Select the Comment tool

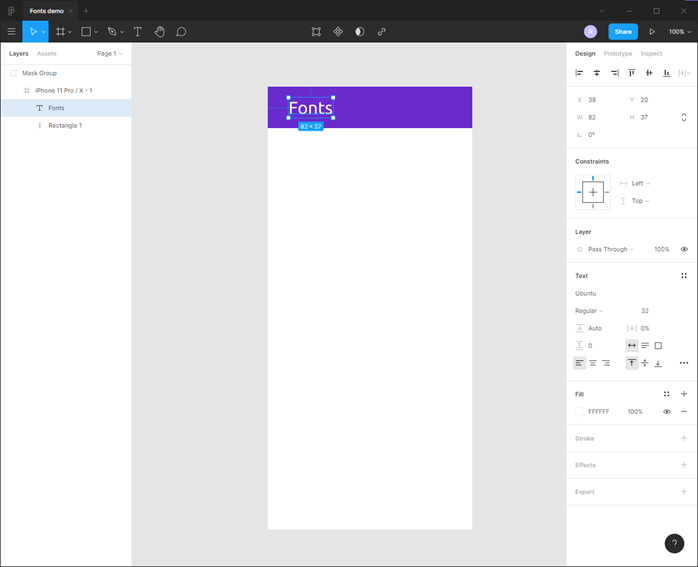[x=181, y=32]
